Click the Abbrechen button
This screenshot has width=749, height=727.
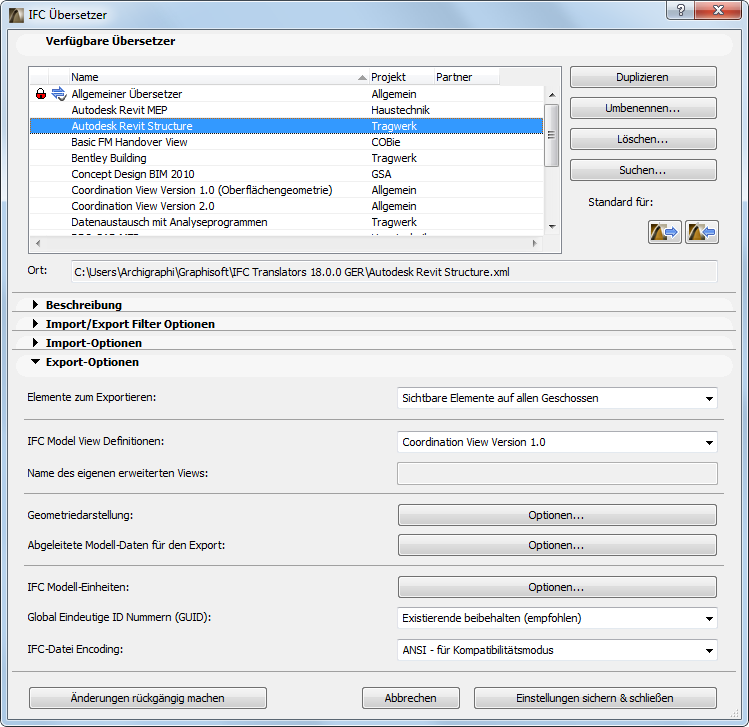coord(411,698)
